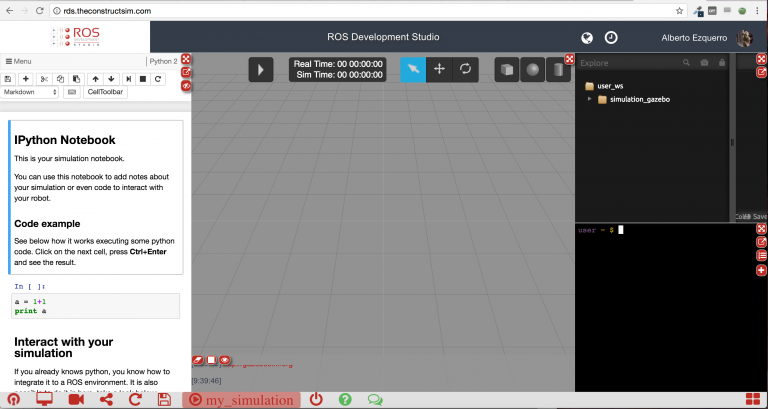The width and height of the screenshot is (768, 409).
Task: Expand the simulation_gazebo folder arrow
Action: click(590, 99)
